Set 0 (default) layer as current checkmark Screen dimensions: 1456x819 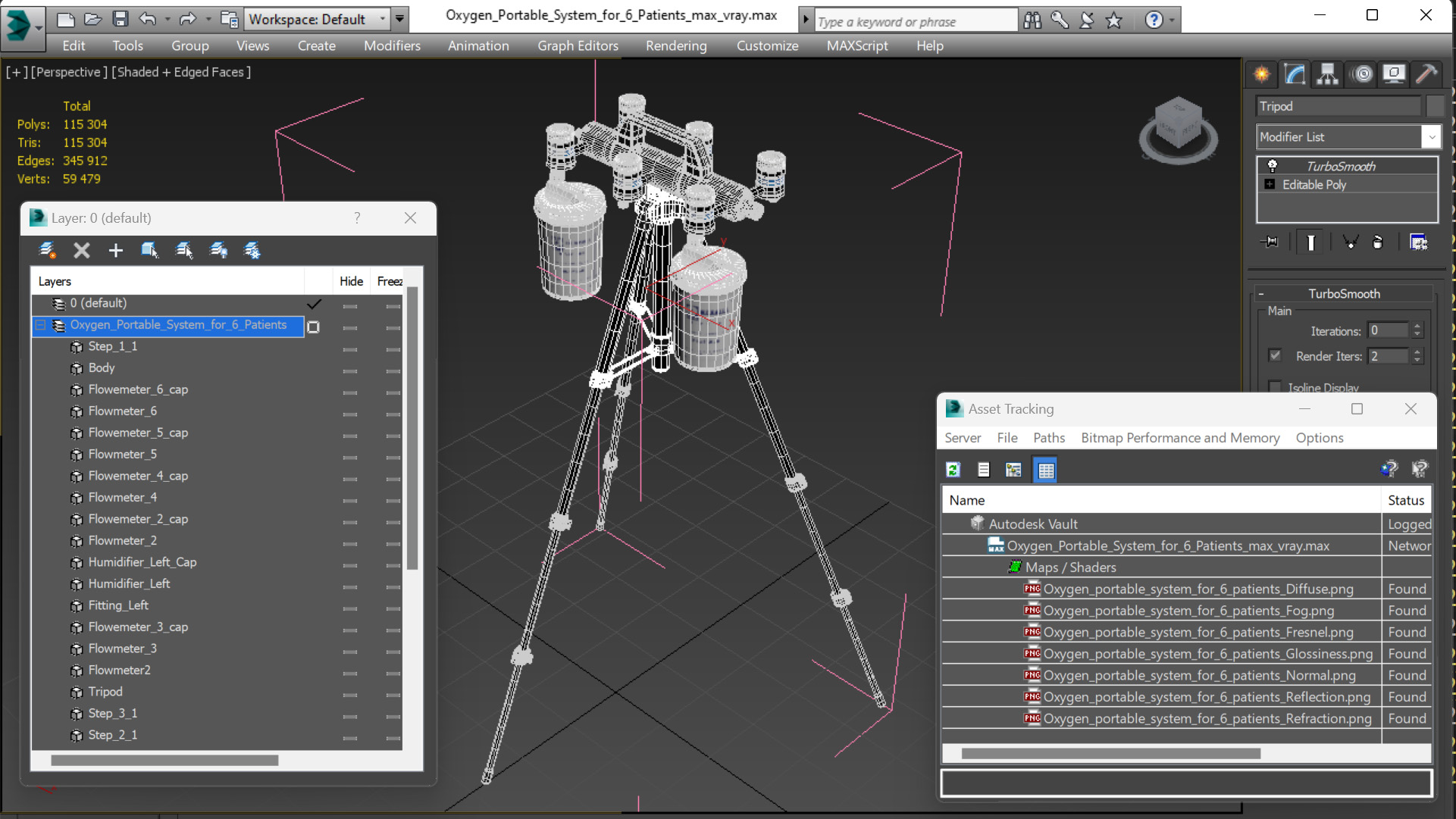click(x=314, y=303)
